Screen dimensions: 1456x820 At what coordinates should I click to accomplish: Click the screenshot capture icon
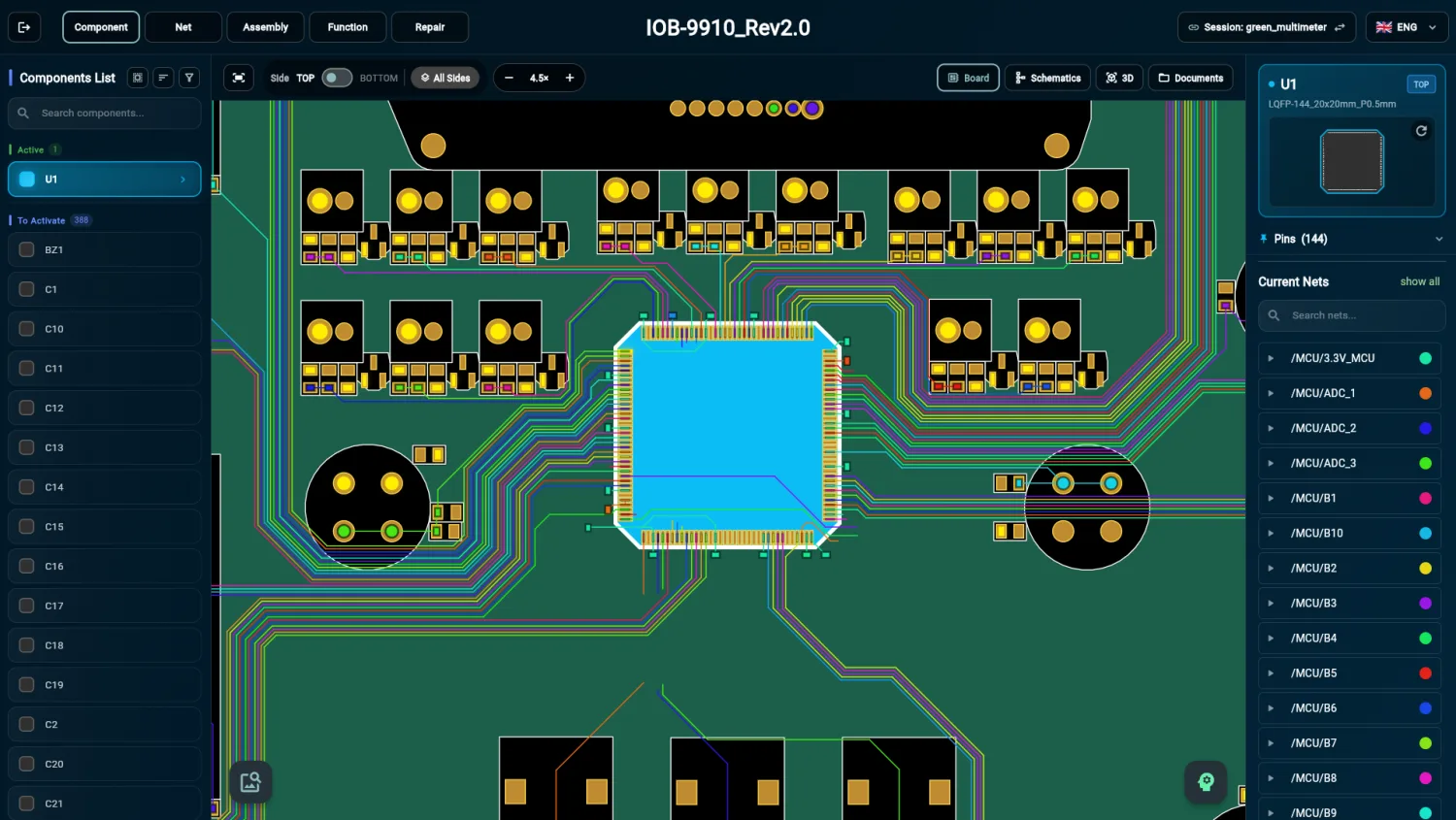coord(250,782)
